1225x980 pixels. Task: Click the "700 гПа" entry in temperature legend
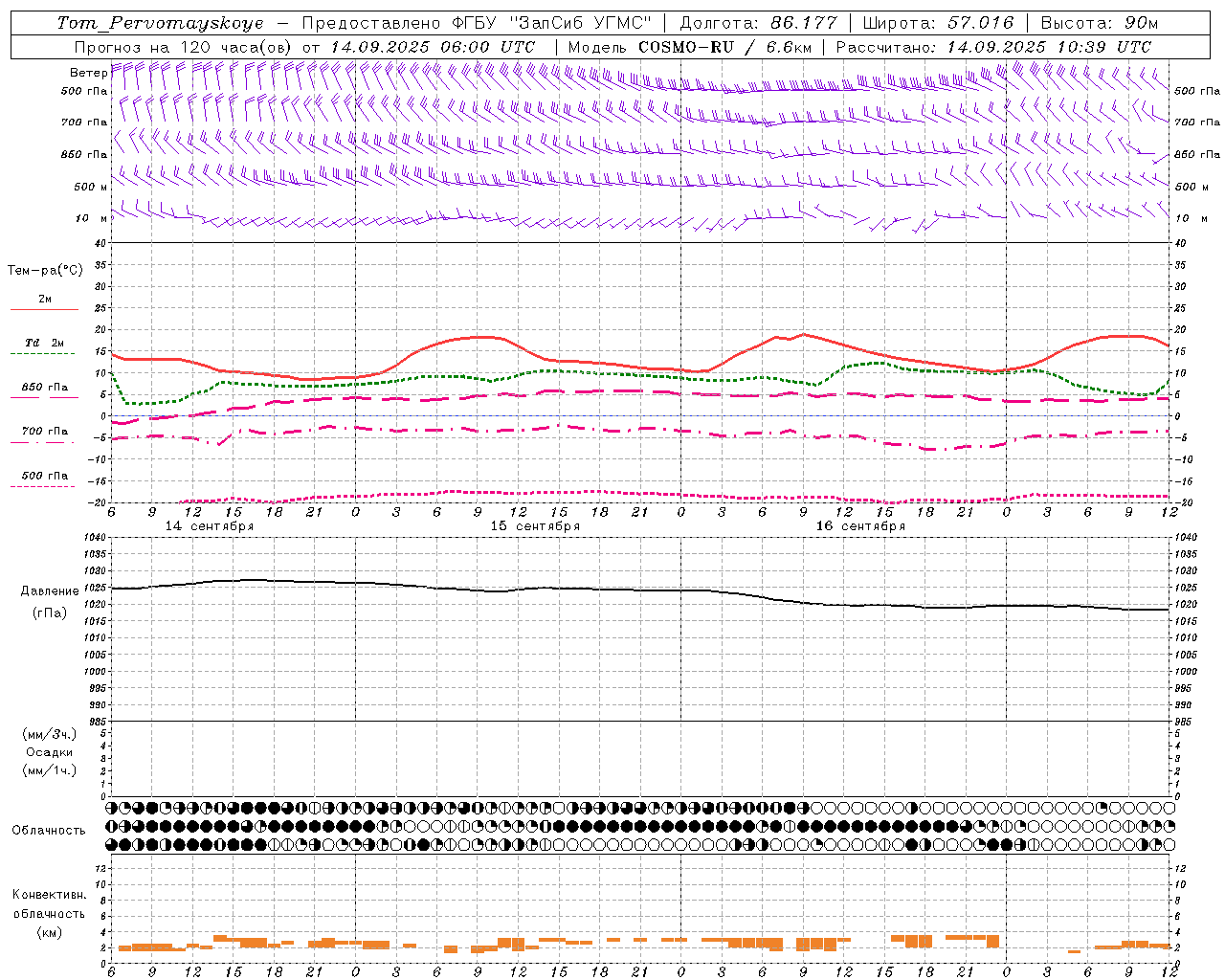pos(45,432)
